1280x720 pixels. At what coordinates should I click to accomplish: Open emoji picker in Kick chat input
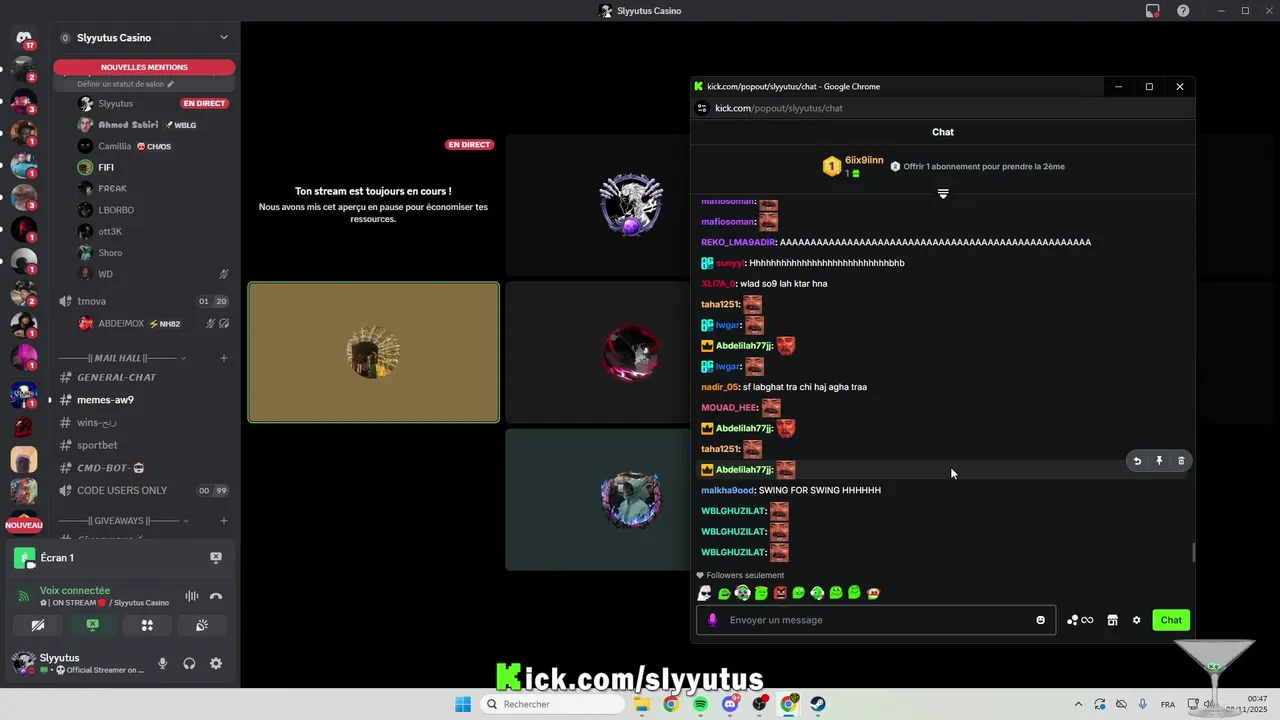tap(1040, 620)
